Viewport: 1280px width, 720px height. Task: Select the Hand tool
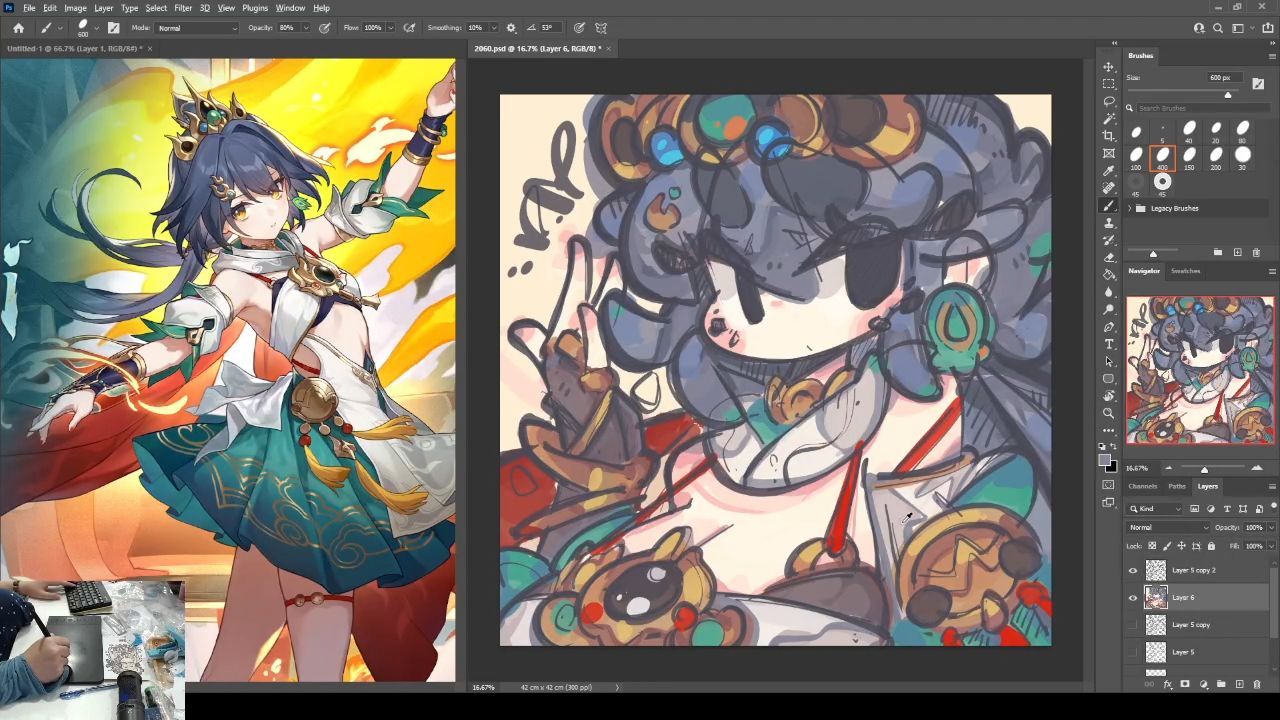click(x=1108, y=396)
